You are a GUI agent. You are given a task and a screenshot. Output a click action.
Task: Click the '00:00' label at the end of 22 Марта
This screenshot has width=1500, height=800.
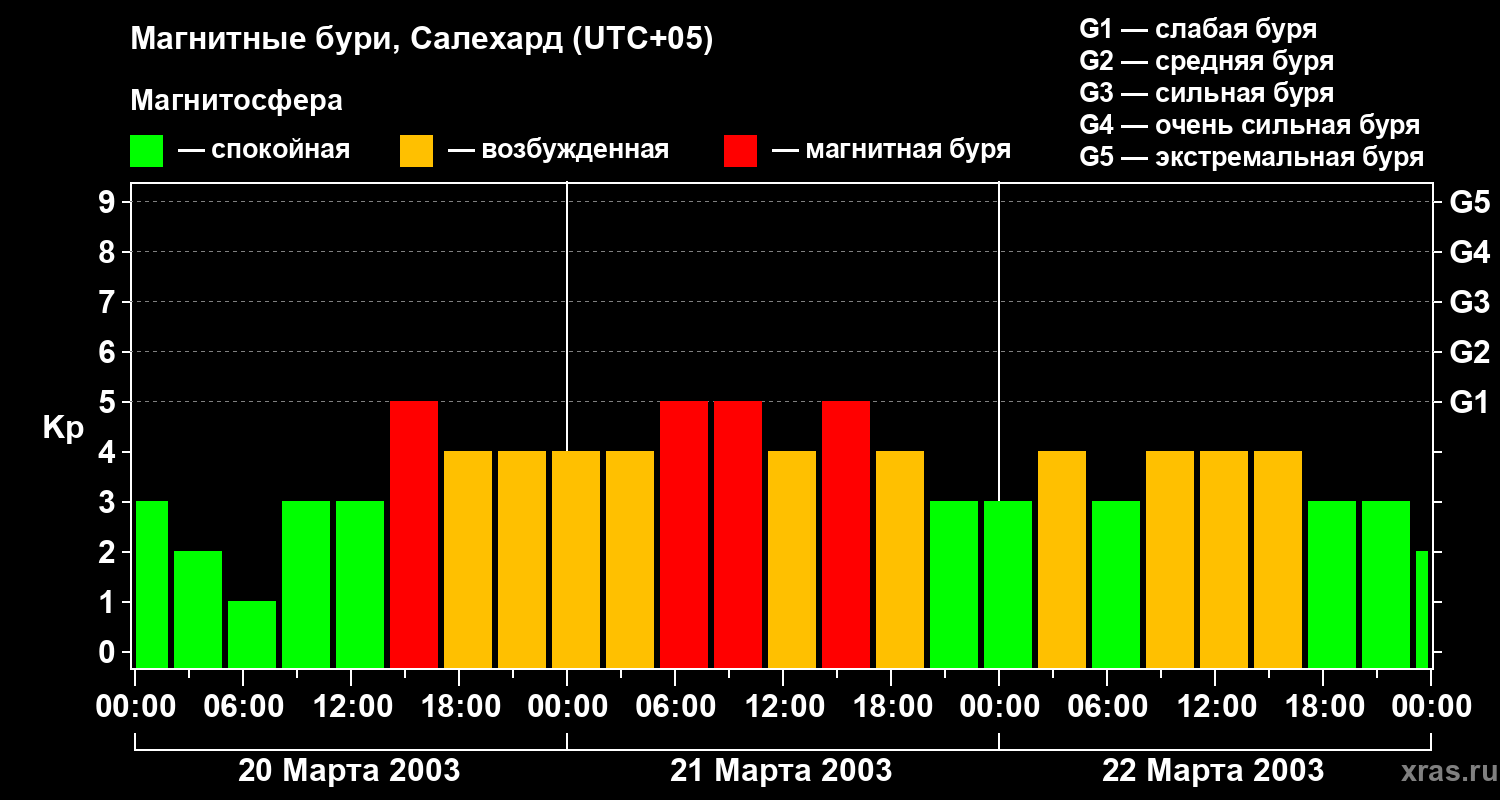click(x=1431, y=707)
